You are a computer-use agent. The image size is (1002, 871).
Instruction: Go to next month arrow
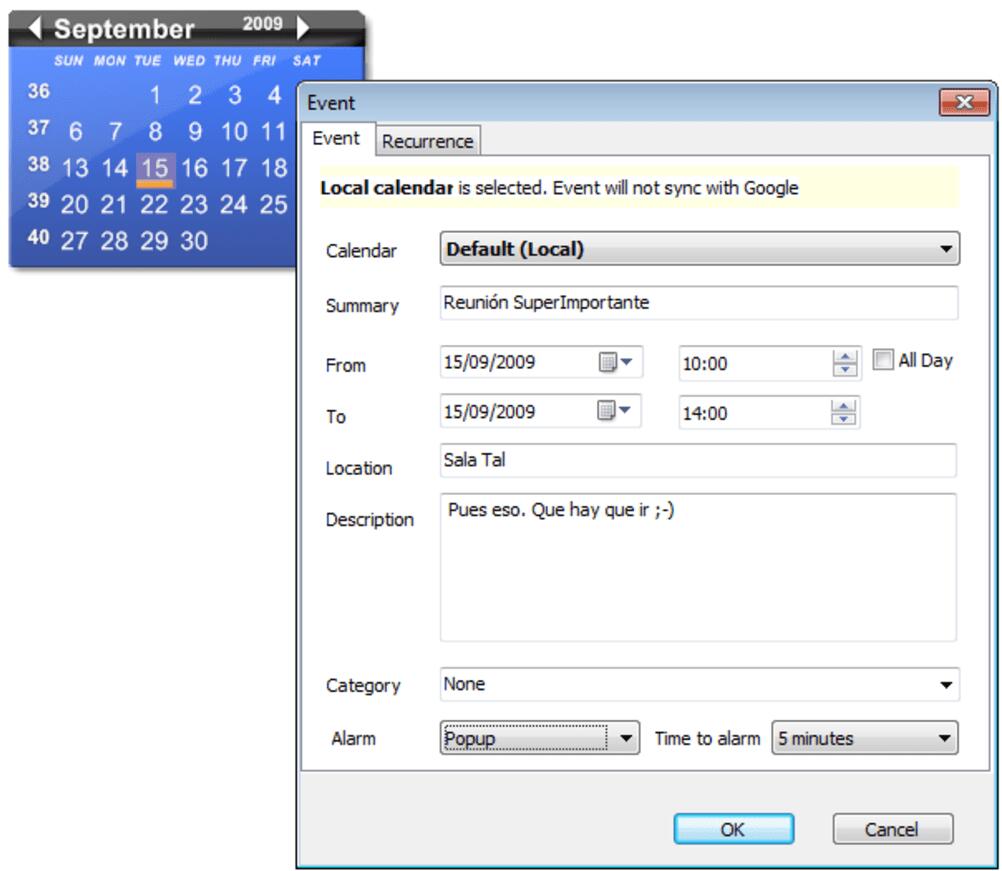click(304, 29)
